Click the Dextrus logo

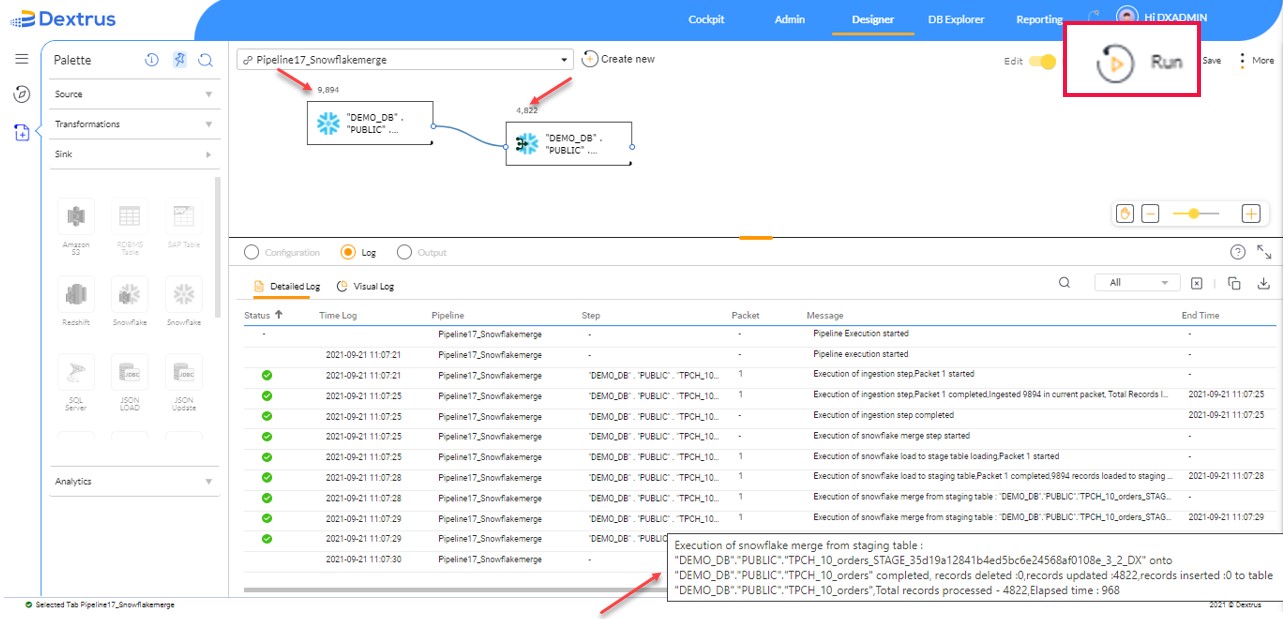(62, 19)
